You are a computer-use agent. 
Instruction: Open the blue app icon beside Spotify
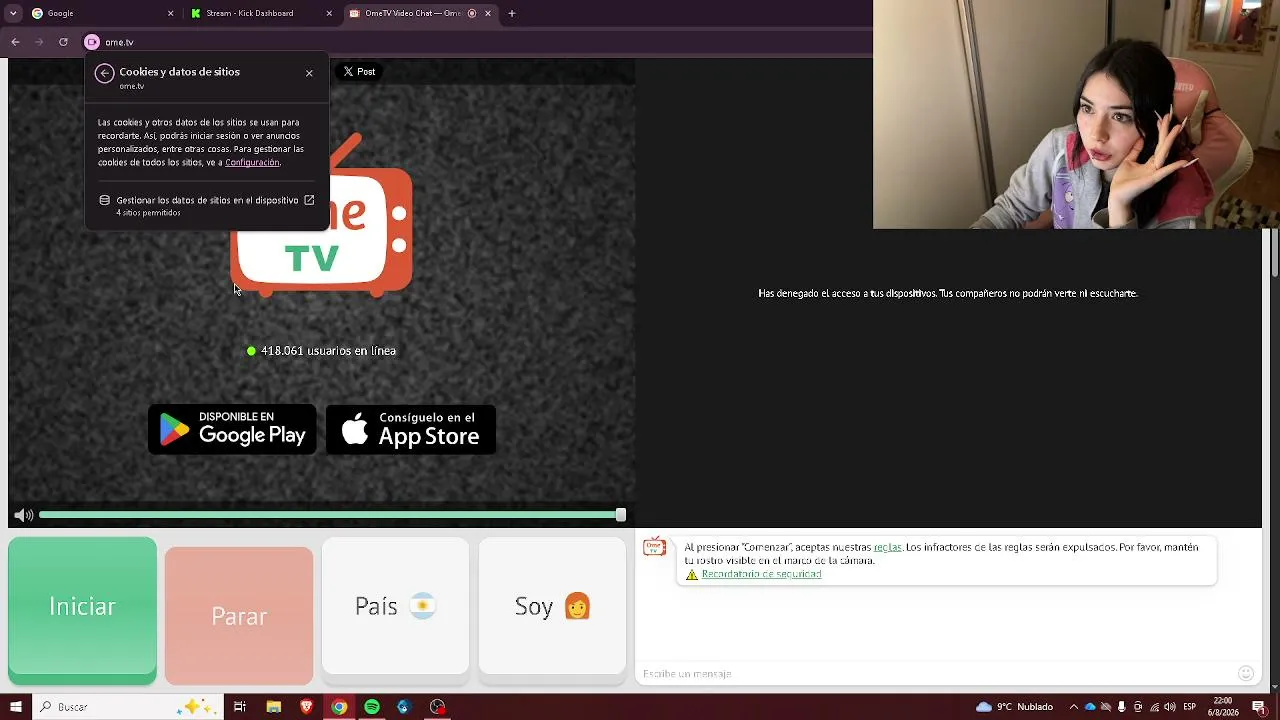coord(404,707)
